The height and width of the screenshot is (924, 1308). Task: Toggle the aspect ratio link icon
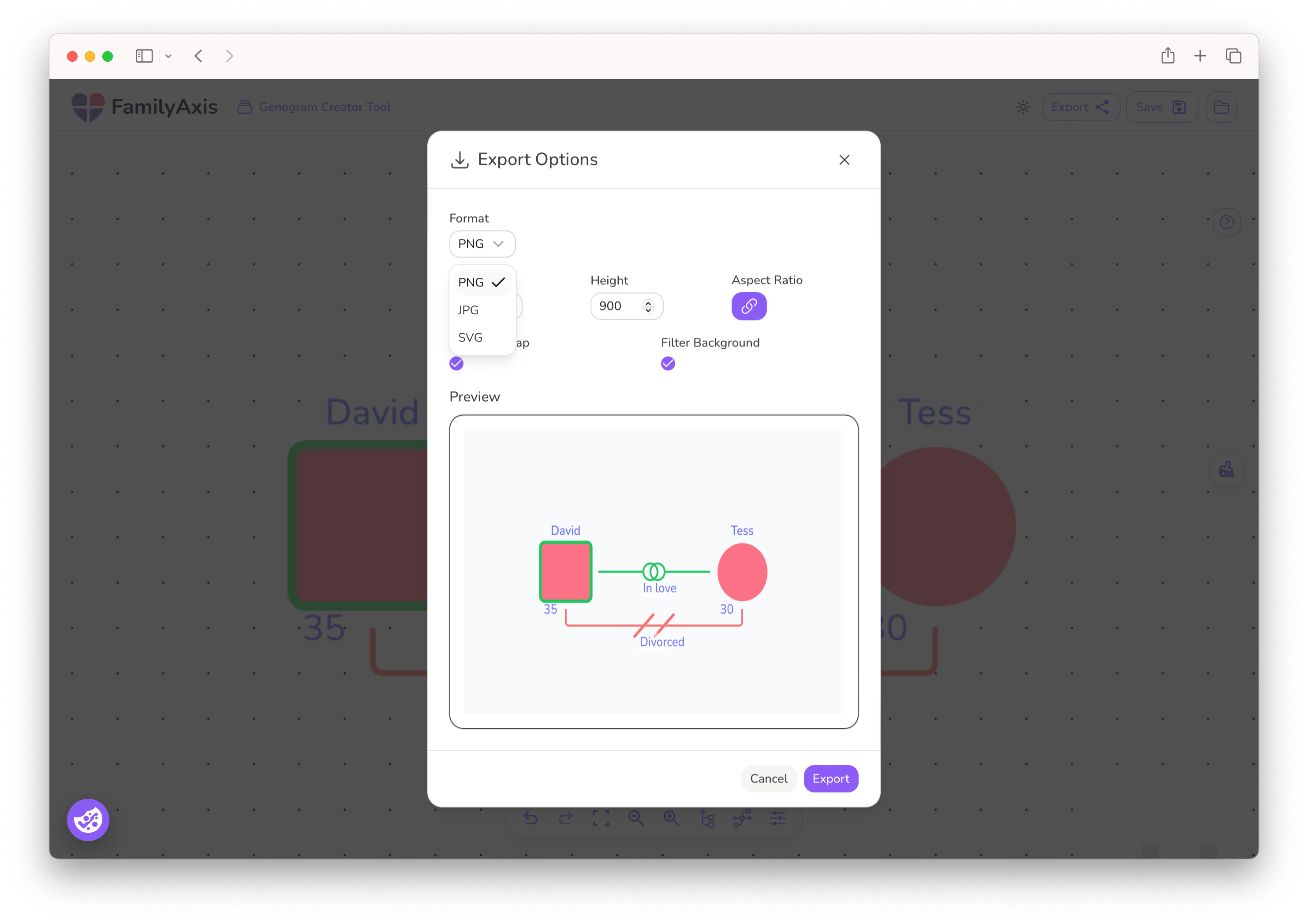coord(748,306)
